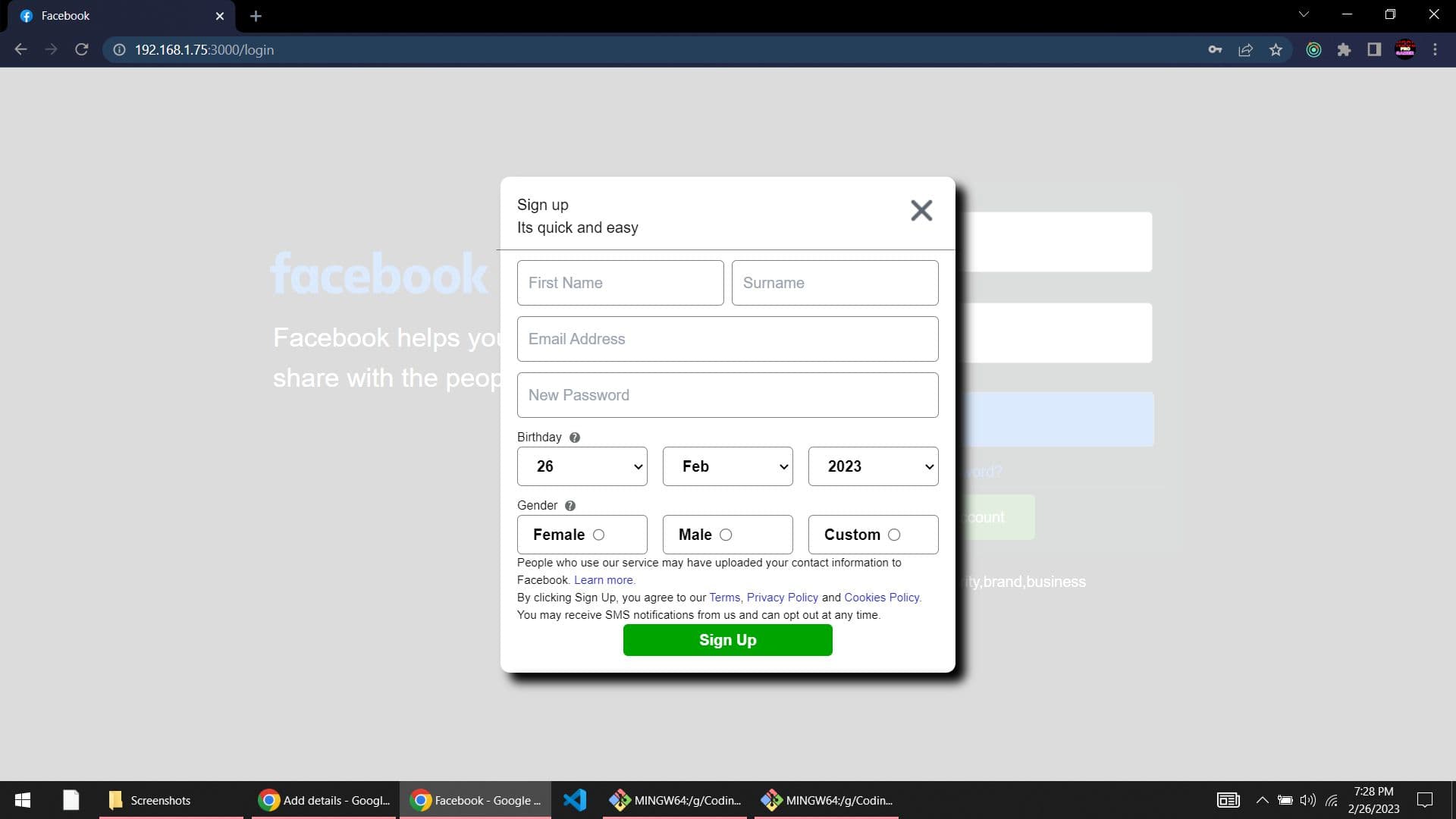
Task: Switch to Facebook Chrome window in taskbar
Action: 475,800
